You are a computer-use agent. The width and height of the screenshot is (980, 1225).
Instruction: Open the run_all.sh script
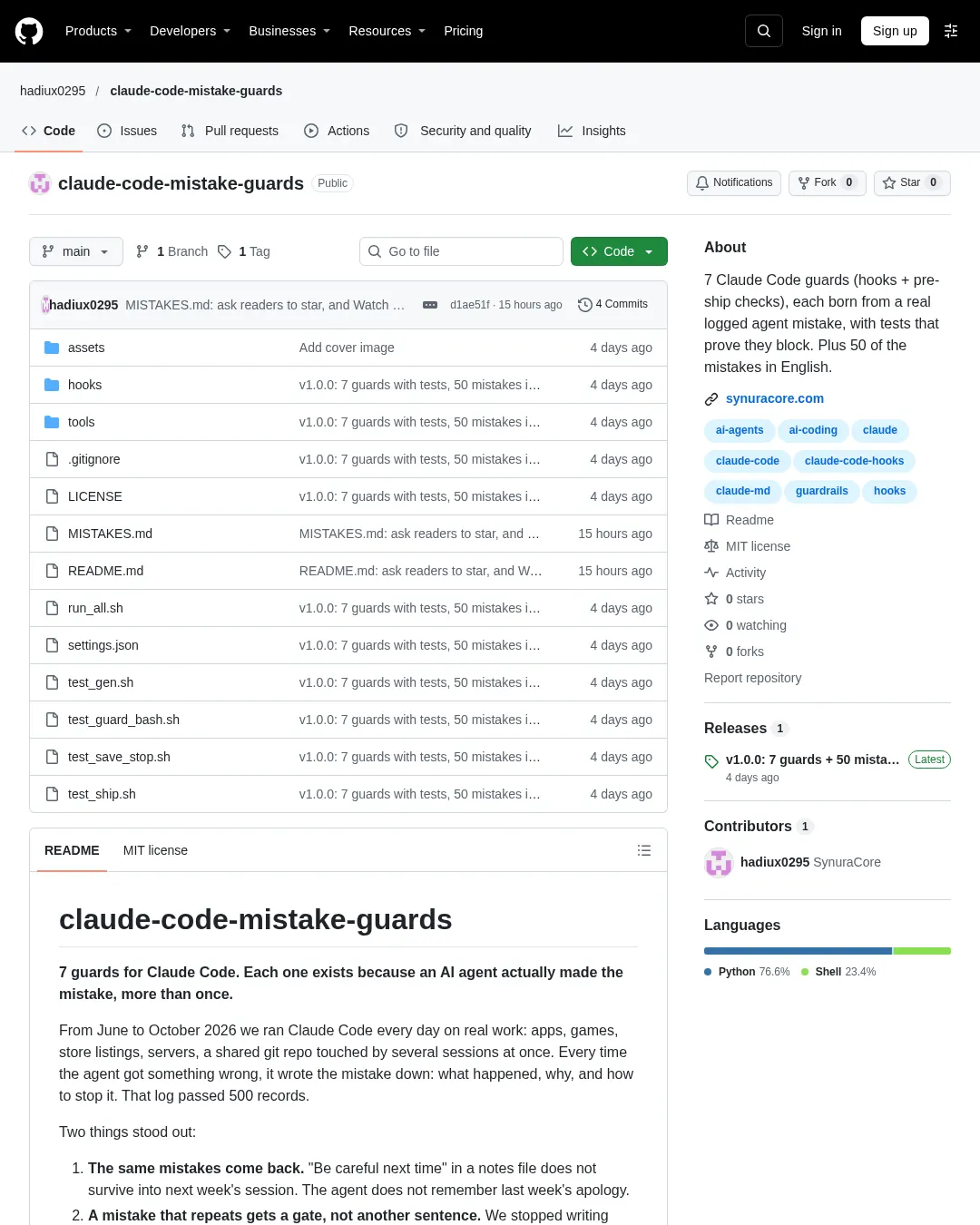[x=95, y=608]
